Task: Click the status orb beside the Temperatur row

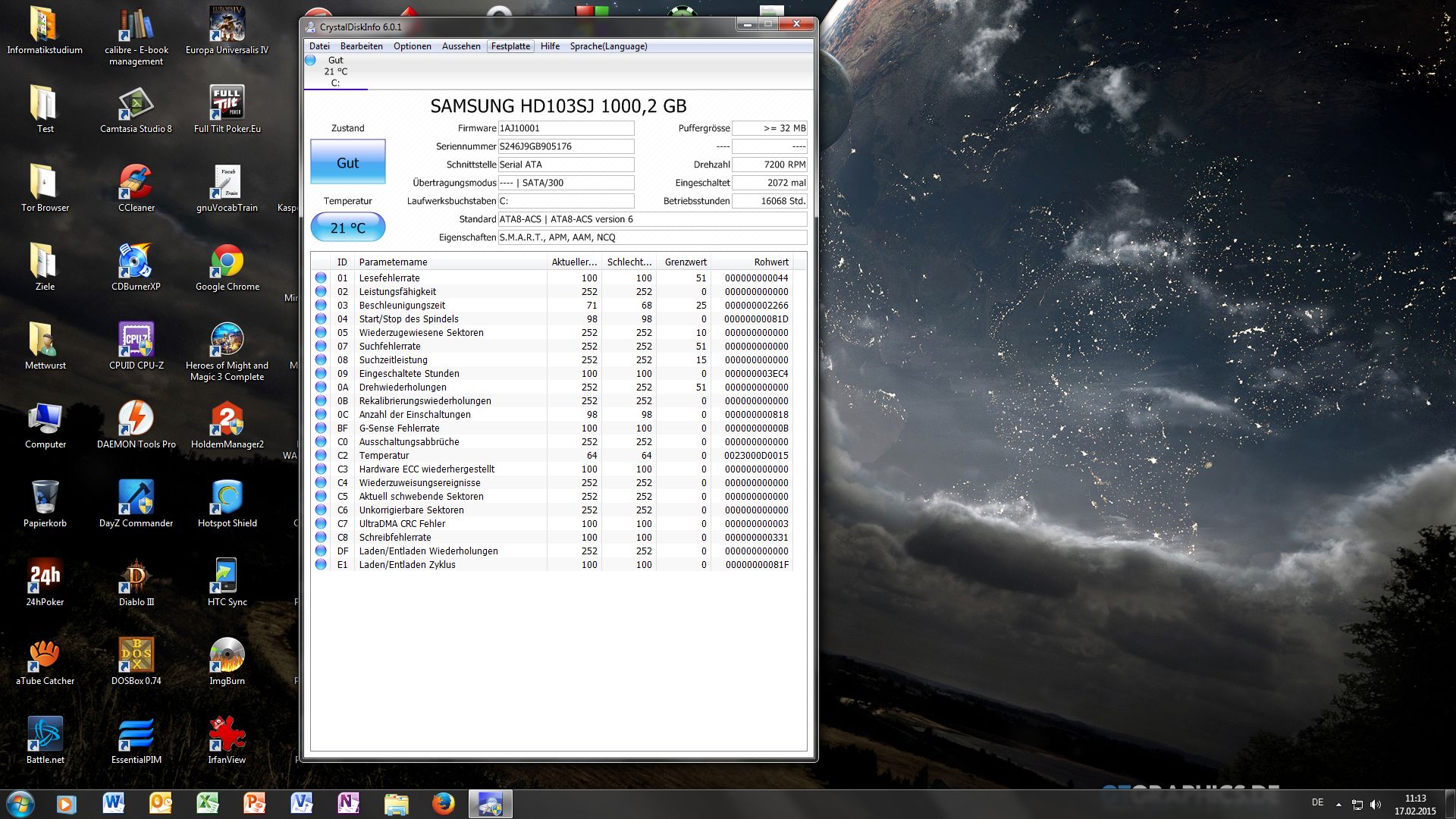Action: [x=321, y=456]
